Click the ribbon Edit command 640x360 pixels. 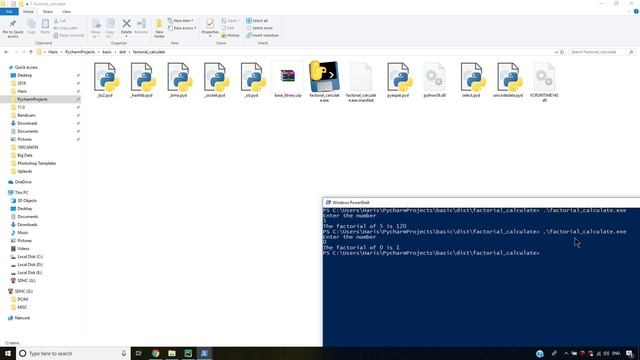coord(228,28)
